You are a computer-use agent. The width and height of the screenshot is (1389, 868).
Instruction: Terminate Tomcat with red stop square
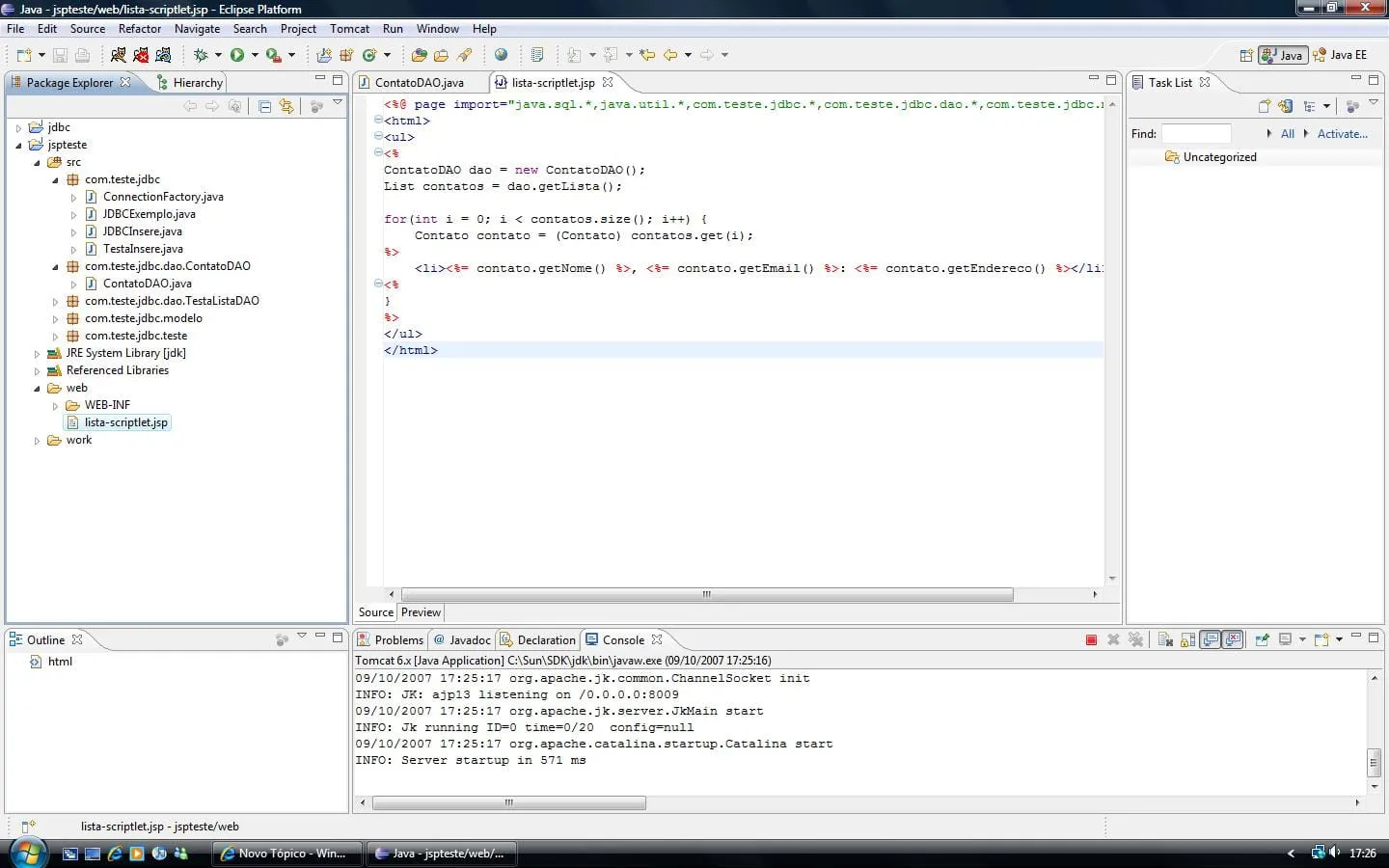point(1091,640)
